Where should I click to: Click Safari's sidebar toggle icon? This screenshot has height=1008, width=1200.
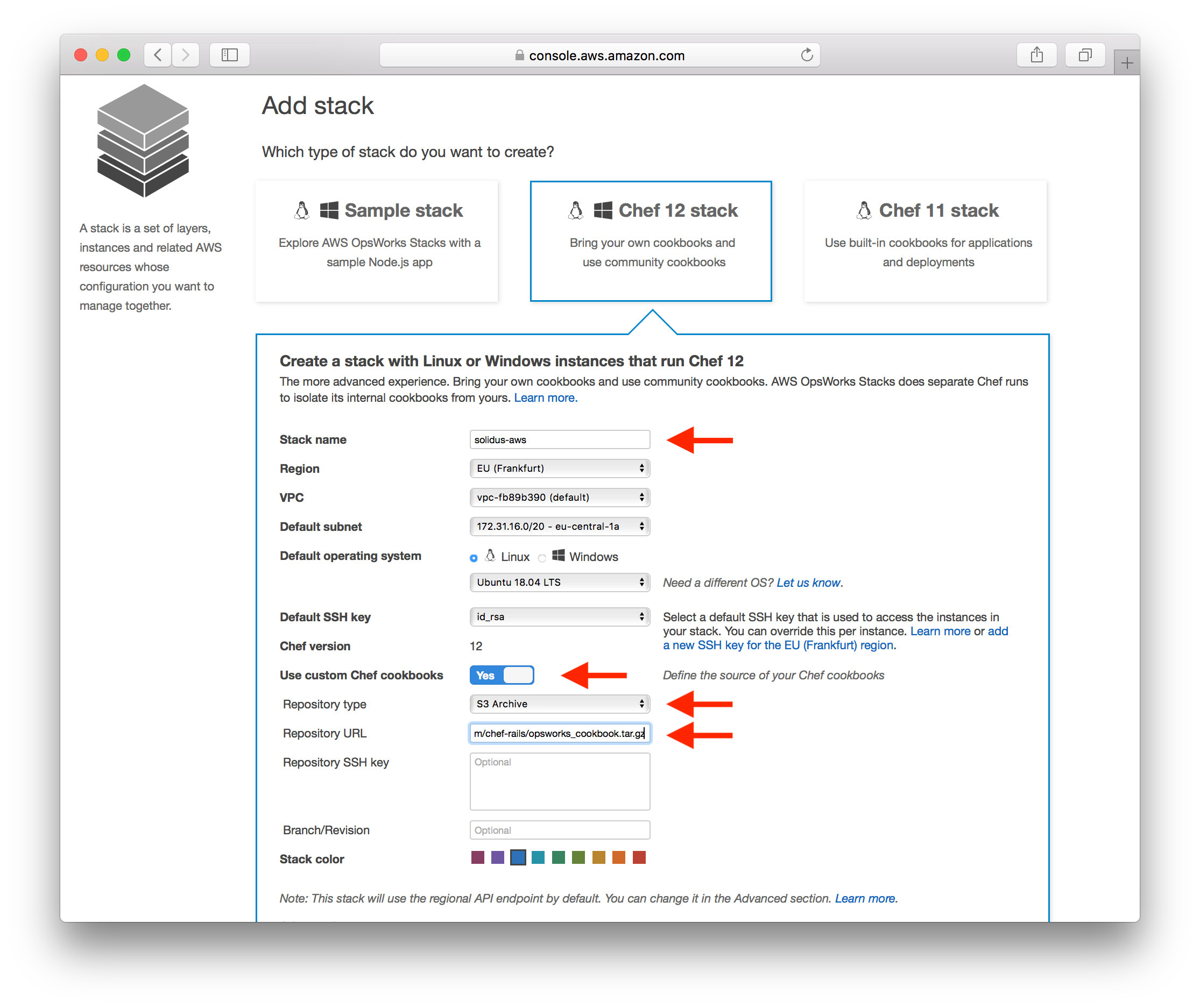(x=229, y=55)
